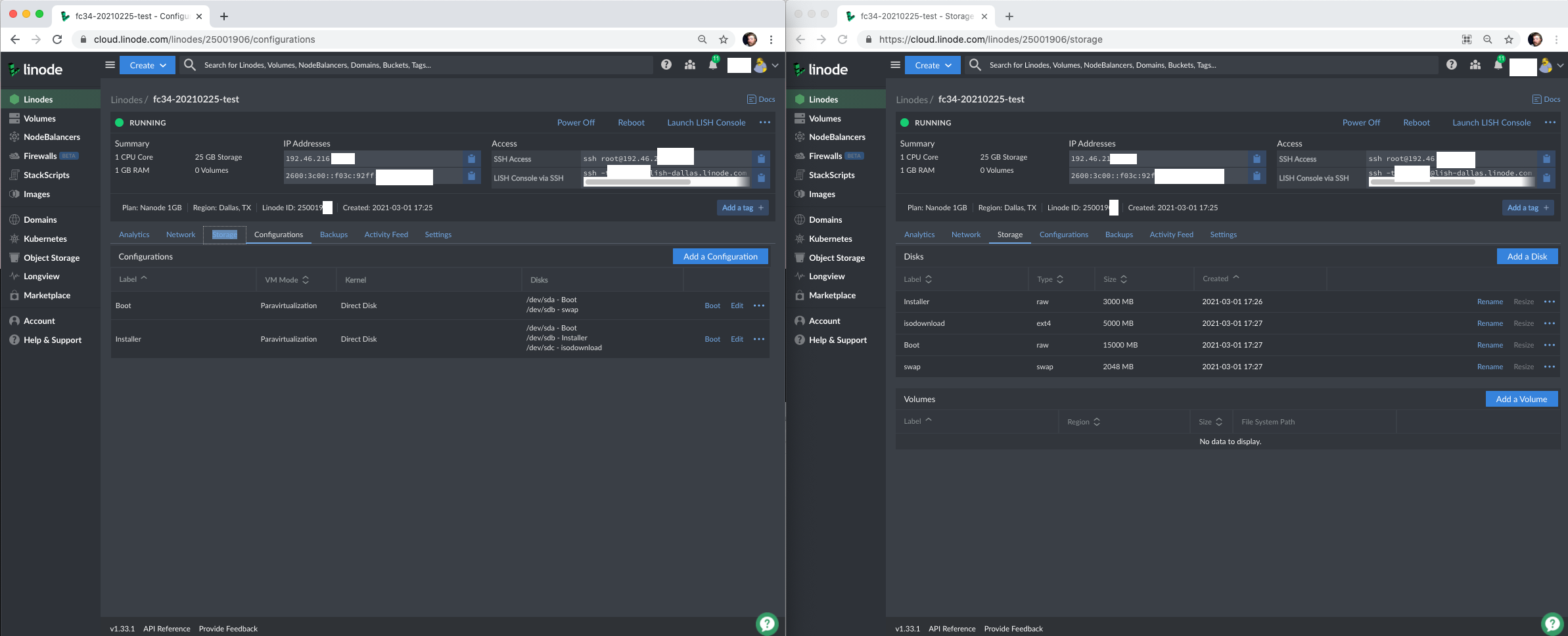Open actions menu for Installer configuration
1568x636 pixels.
tap(759, 339)
